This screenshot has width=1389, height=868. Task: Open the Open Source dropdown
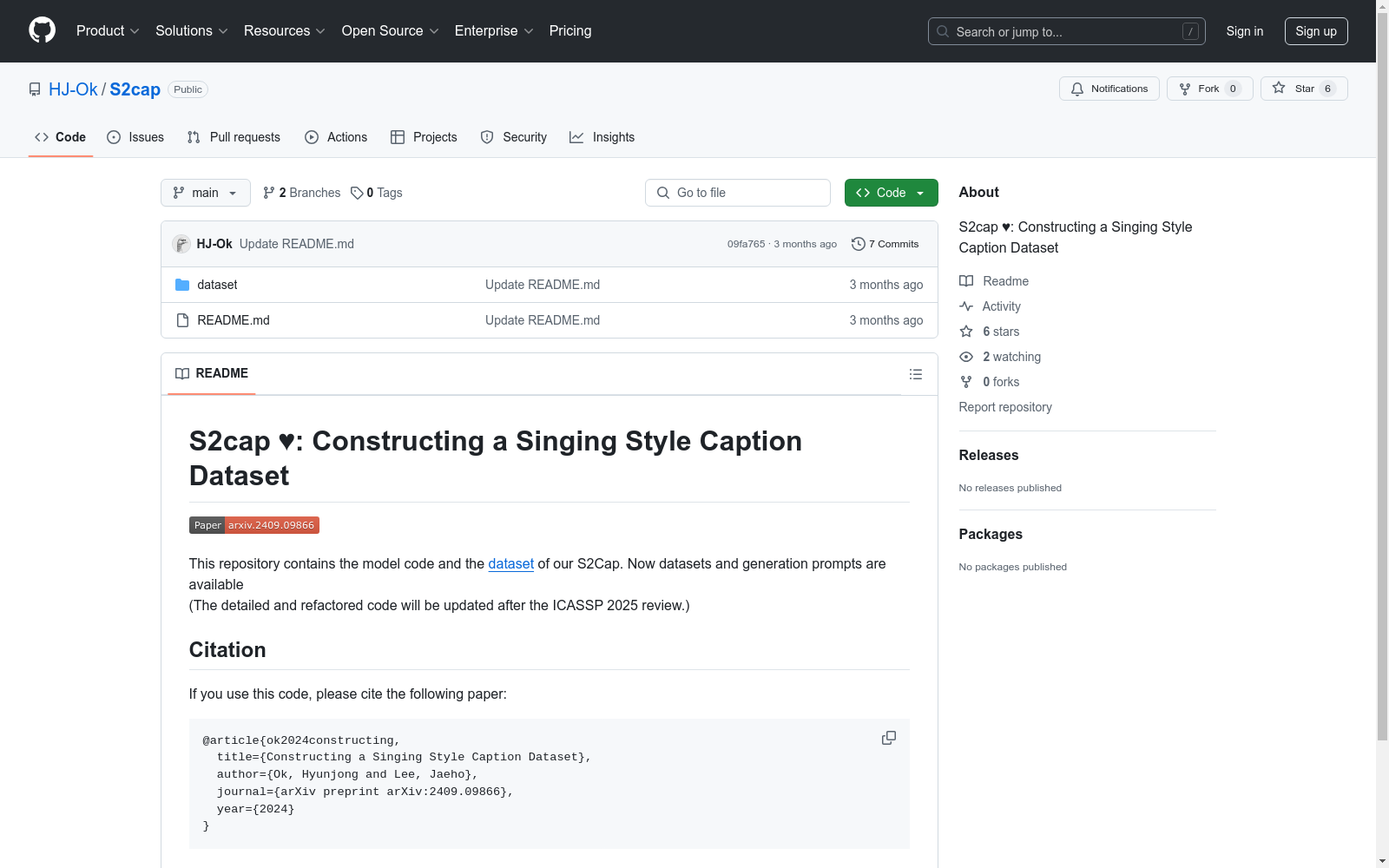pos(391,31)
